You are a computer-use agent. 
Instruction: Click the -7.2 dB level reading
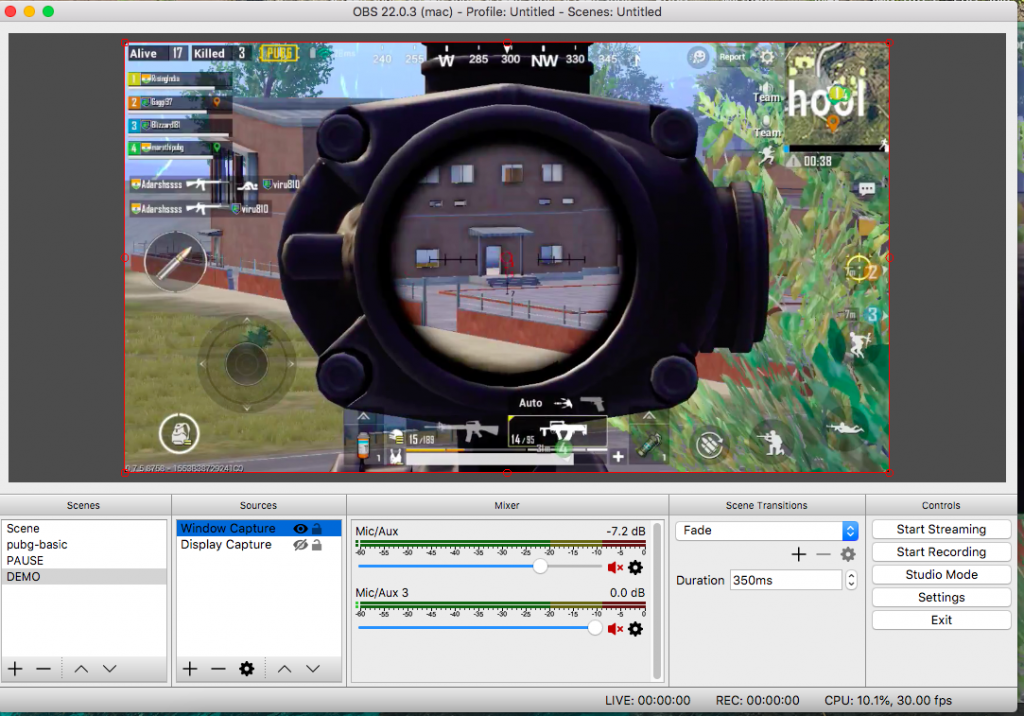pos(626,531)
